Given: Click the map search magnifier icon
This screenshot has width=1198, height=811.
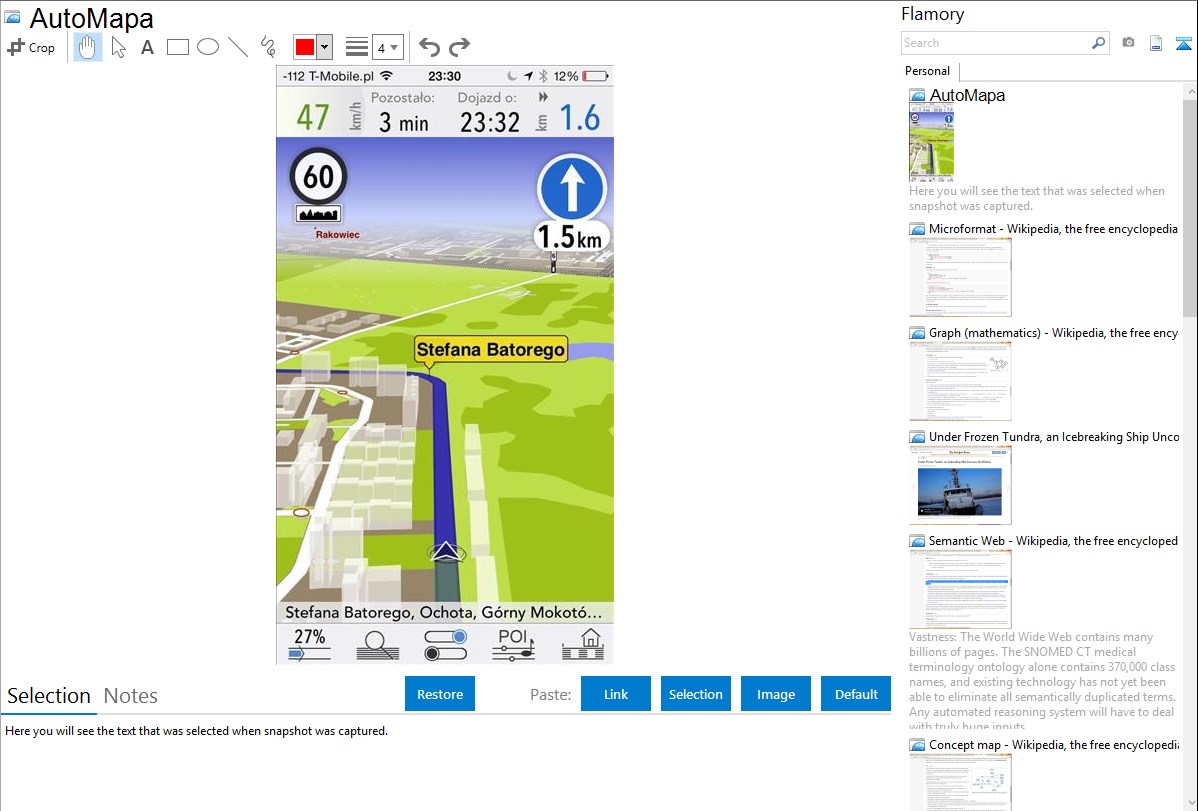Looking at the screenshot, I should click(x=377, y=645).
